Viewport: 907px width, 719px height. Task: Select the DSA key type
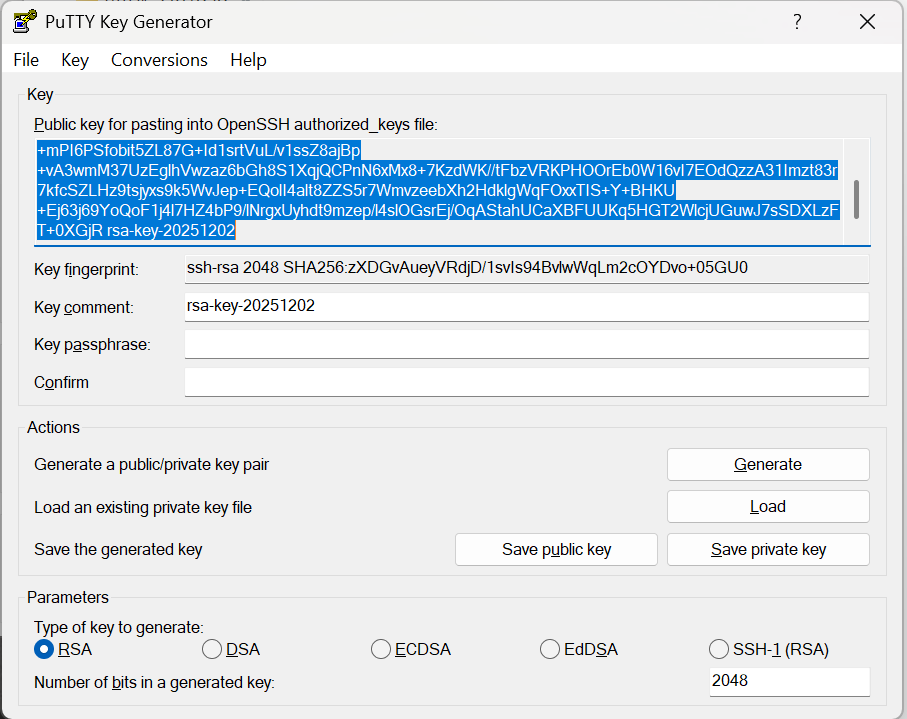pyautogui.click(x=212, y=650)
